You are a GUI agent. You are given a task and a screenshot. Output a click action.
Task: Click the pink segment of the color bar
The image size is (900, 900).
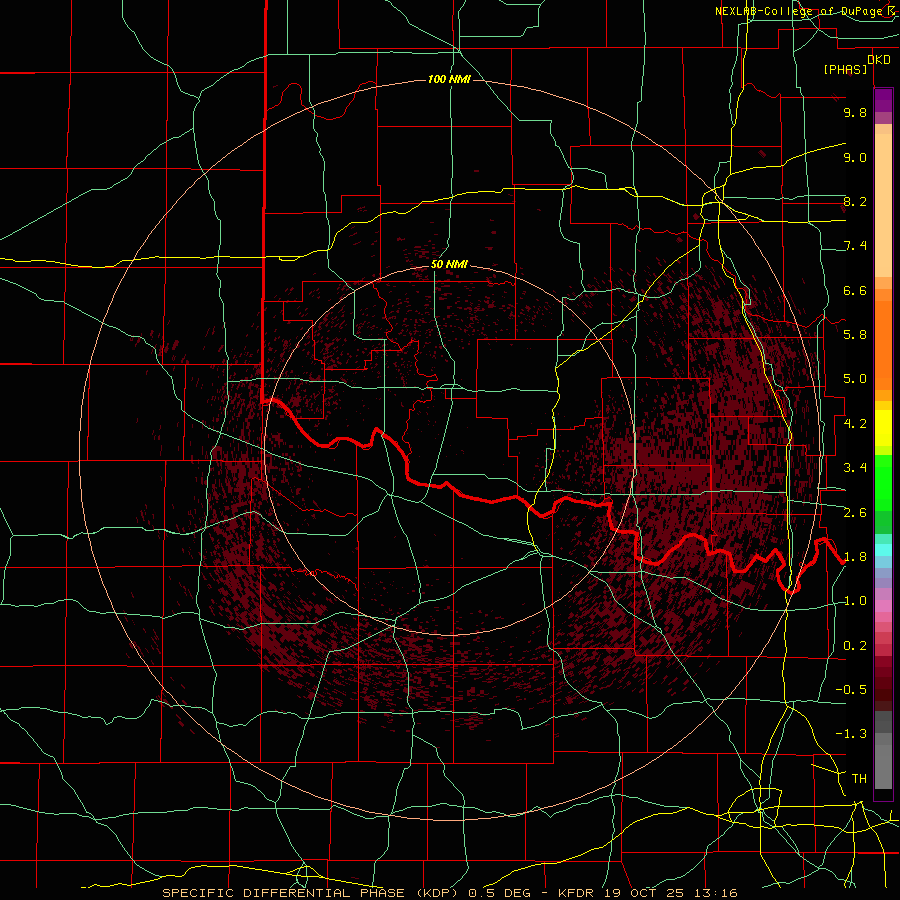[x=883, y=606]
